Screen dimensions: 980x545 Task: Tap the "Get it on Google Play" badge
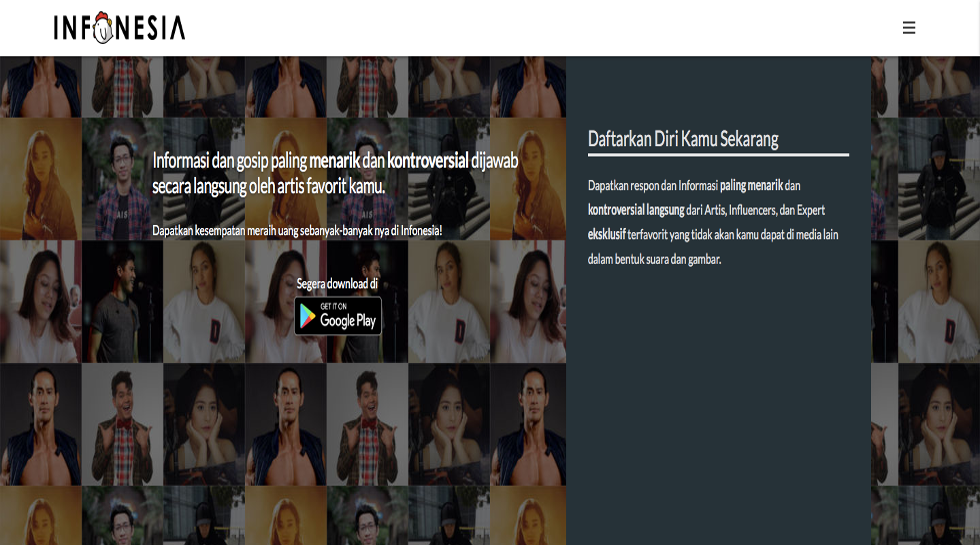338,316
